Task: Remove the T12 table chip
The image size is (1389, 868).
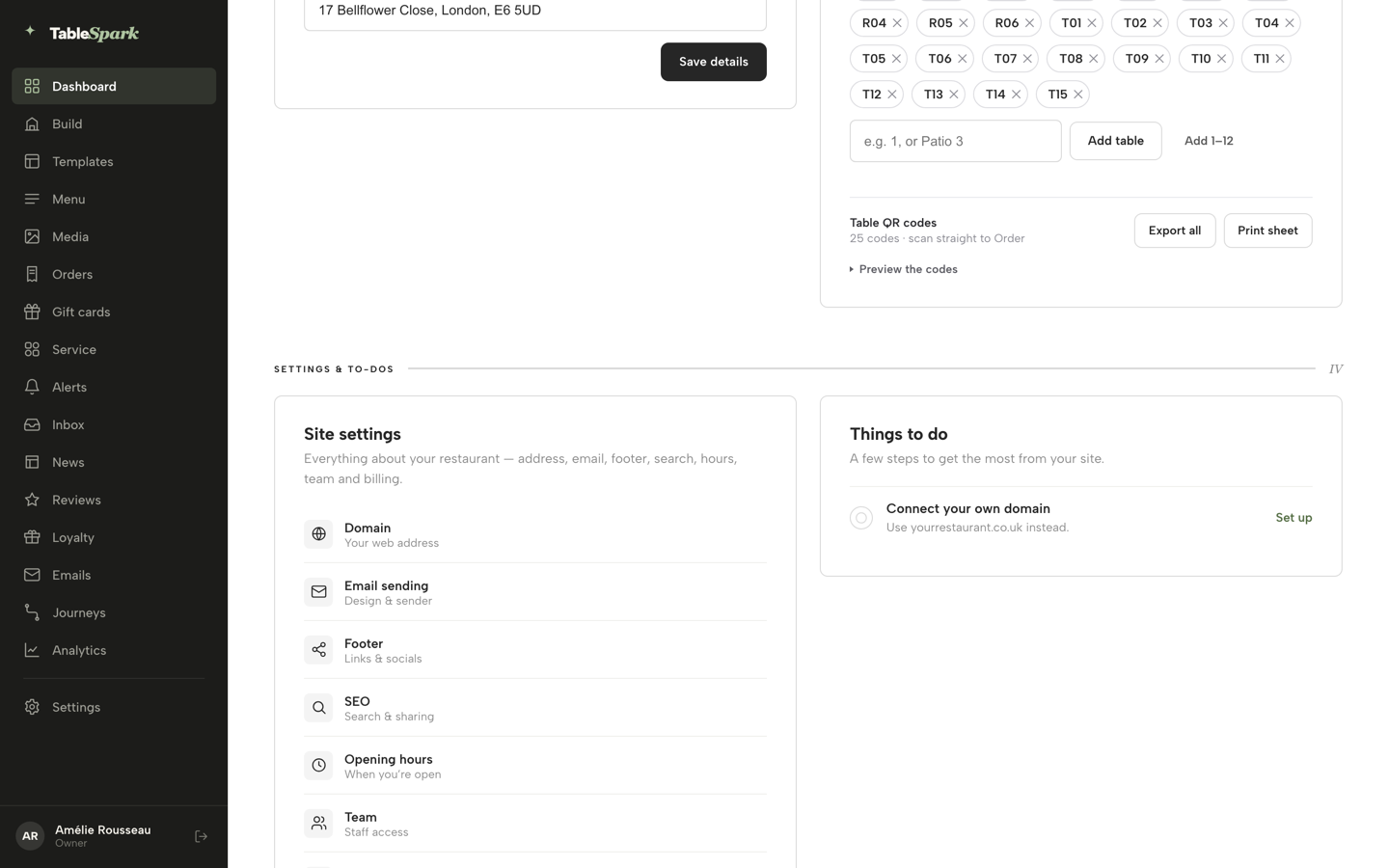Action: [x=892, y=95]
